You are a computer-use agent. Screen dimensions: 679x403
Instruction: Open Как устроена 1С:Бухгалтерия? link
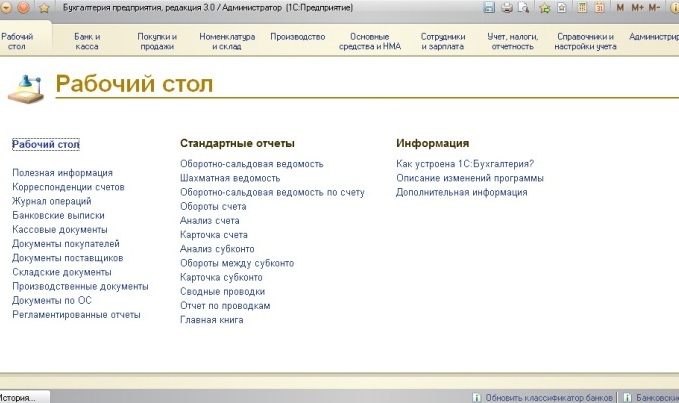coord(465,164)
